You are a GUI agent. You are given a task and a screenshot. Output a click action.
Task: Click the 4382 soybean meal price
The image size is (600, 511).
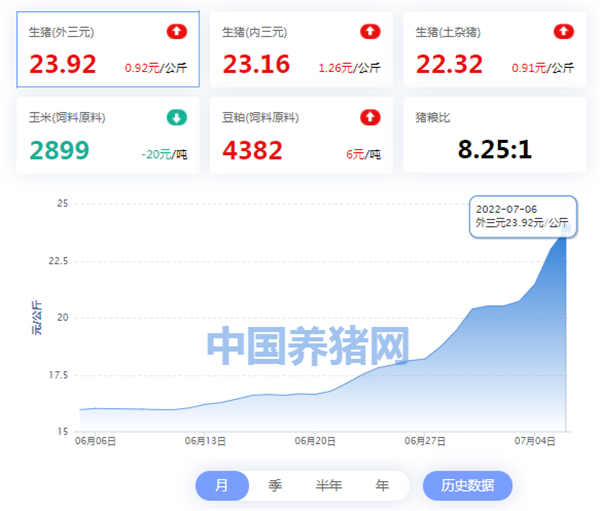[x=253, y=150]
